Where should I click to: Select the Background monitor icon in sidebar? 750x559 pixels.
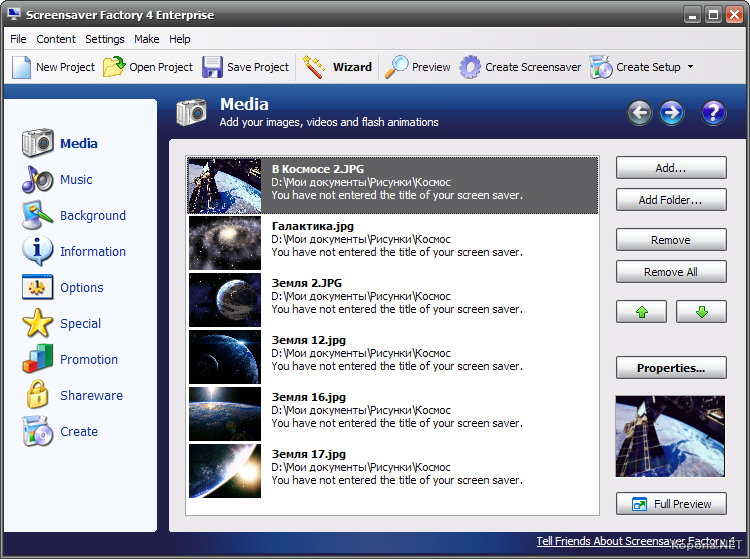click(x=37, y=216)
